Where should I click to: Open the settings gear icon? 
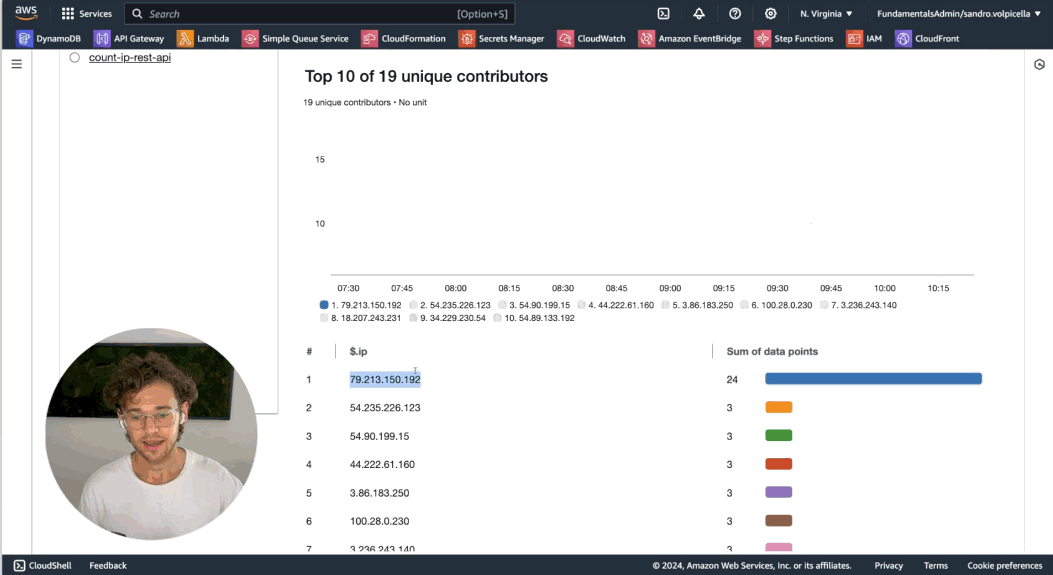pyautogui.click(x=770, y=13)
